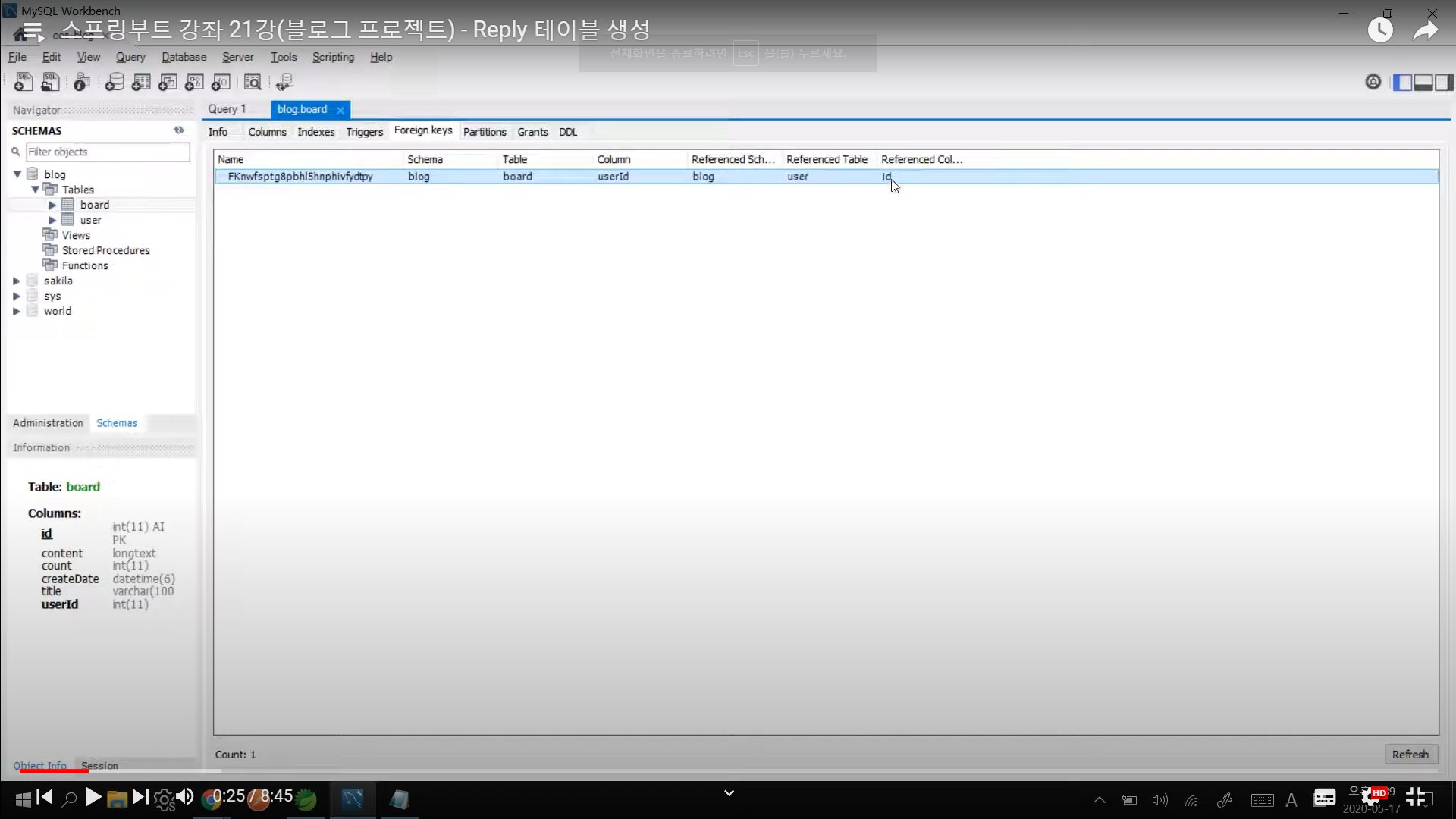Viewport: 1456px width, 819px height.
Task: Open the Grants tab
Action: [x=532, y=132]
